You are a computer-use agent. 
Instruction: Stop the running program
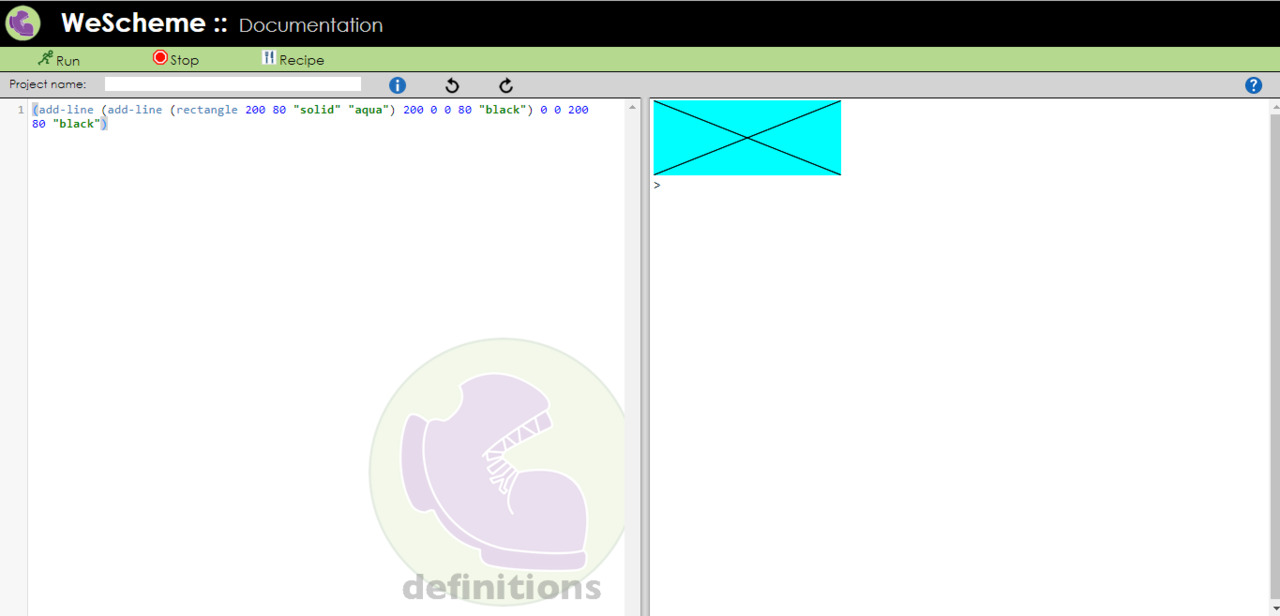coord(176,60)
